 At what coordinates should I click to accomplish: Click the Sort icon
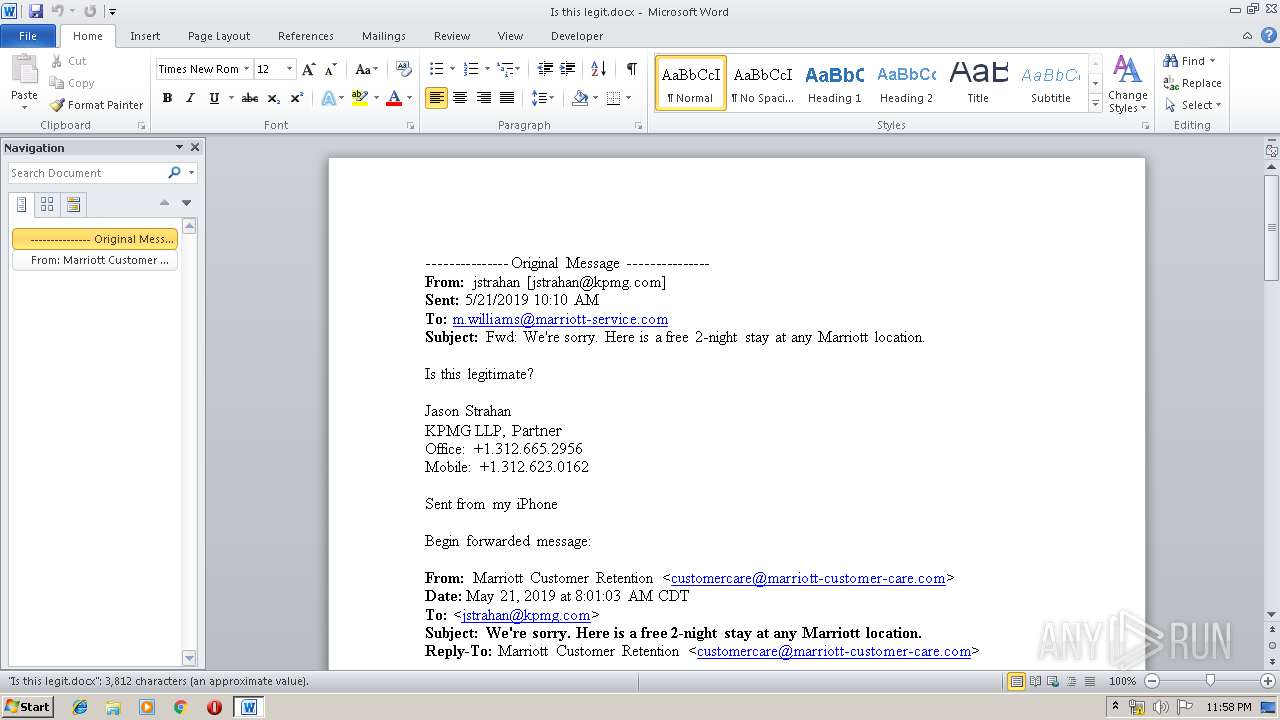tap(599, 69)
